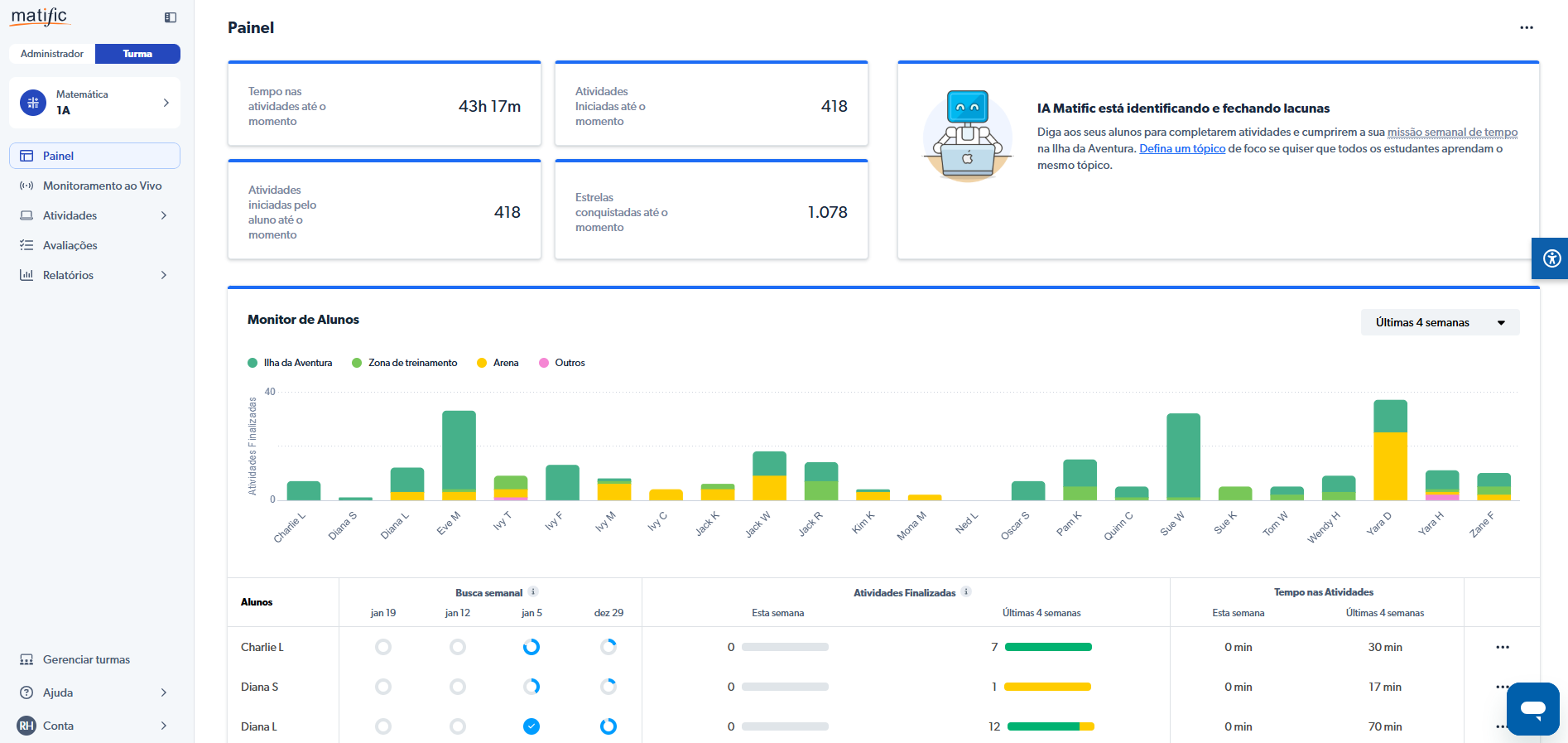Click the tall bar for Yara D

[x=1389, y=451]
